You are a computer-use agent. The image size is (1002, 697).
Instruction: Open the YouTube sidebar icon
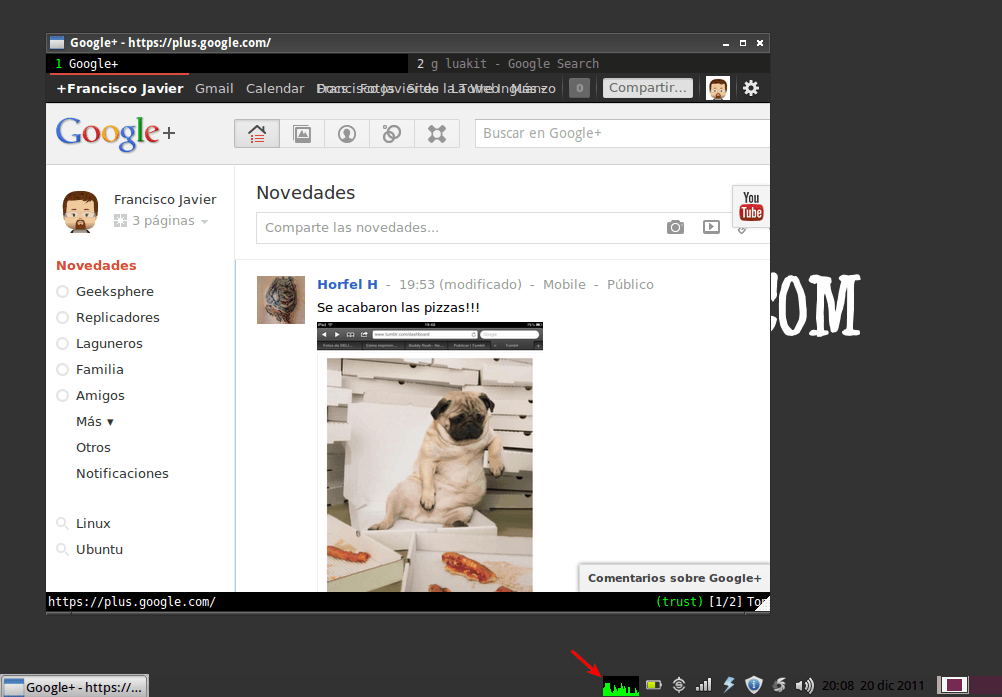coord(750,207)
